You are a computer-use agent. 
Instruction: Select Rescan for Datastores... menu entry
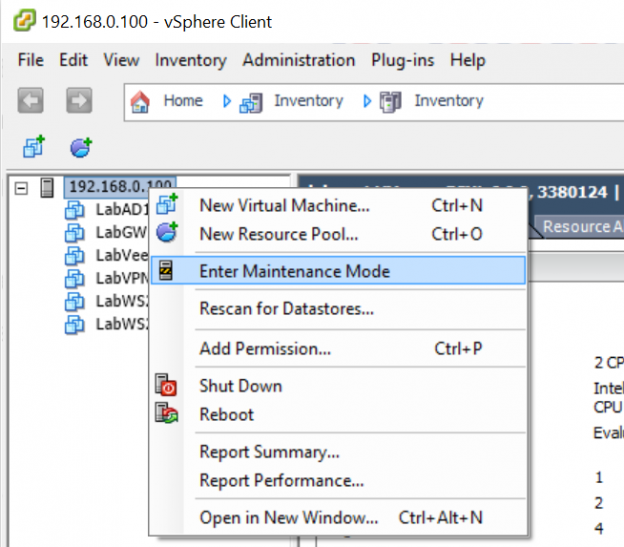339,308
